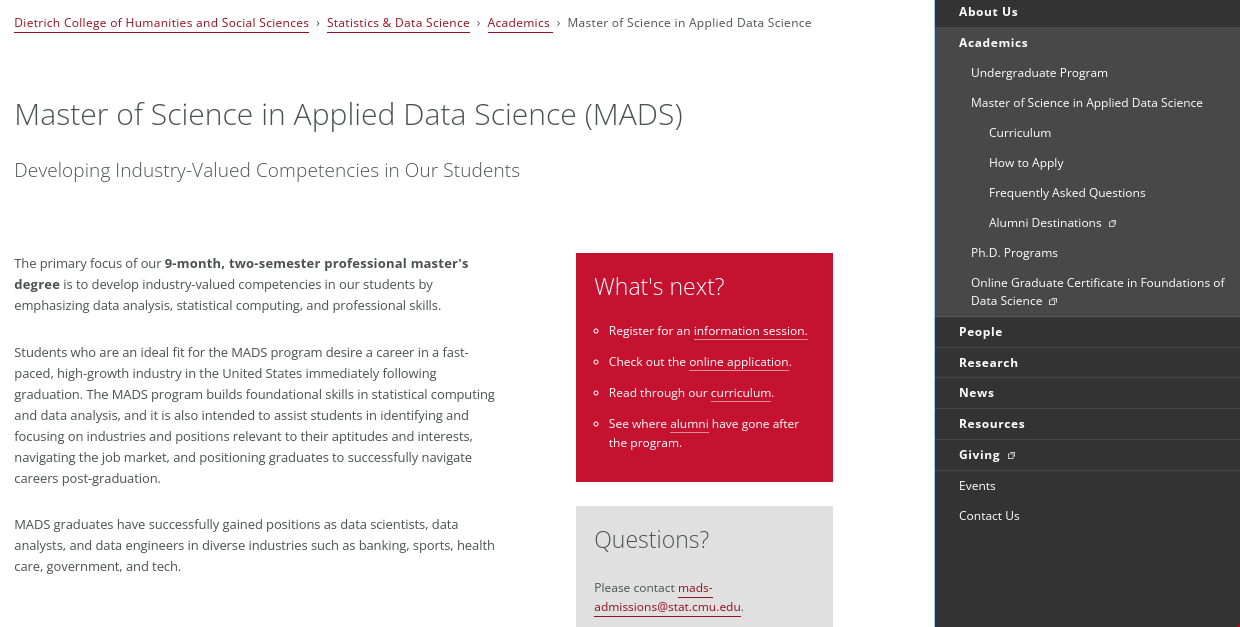Click external link icon after Data Science certificate
1240x627 pixels.
click(1053, 301)
